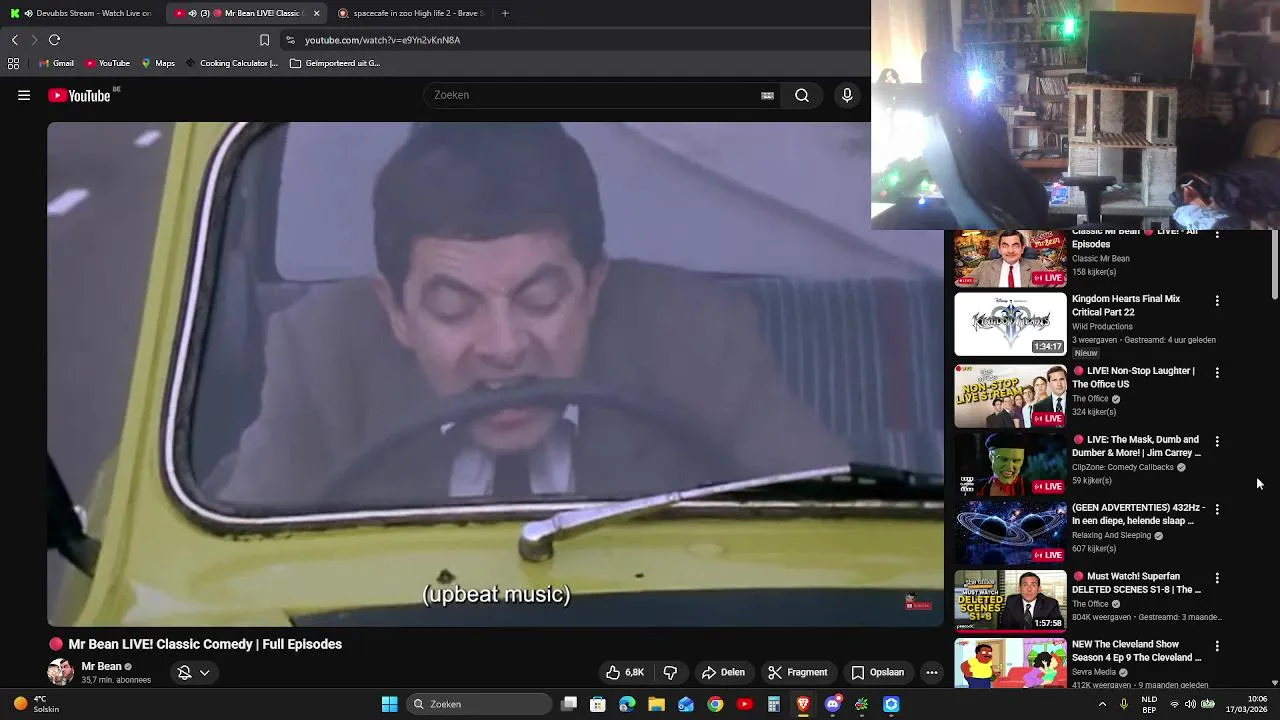Dislike the video with thumbs down
Viewport: 1280px width, 720px height.
pos(670,673)
